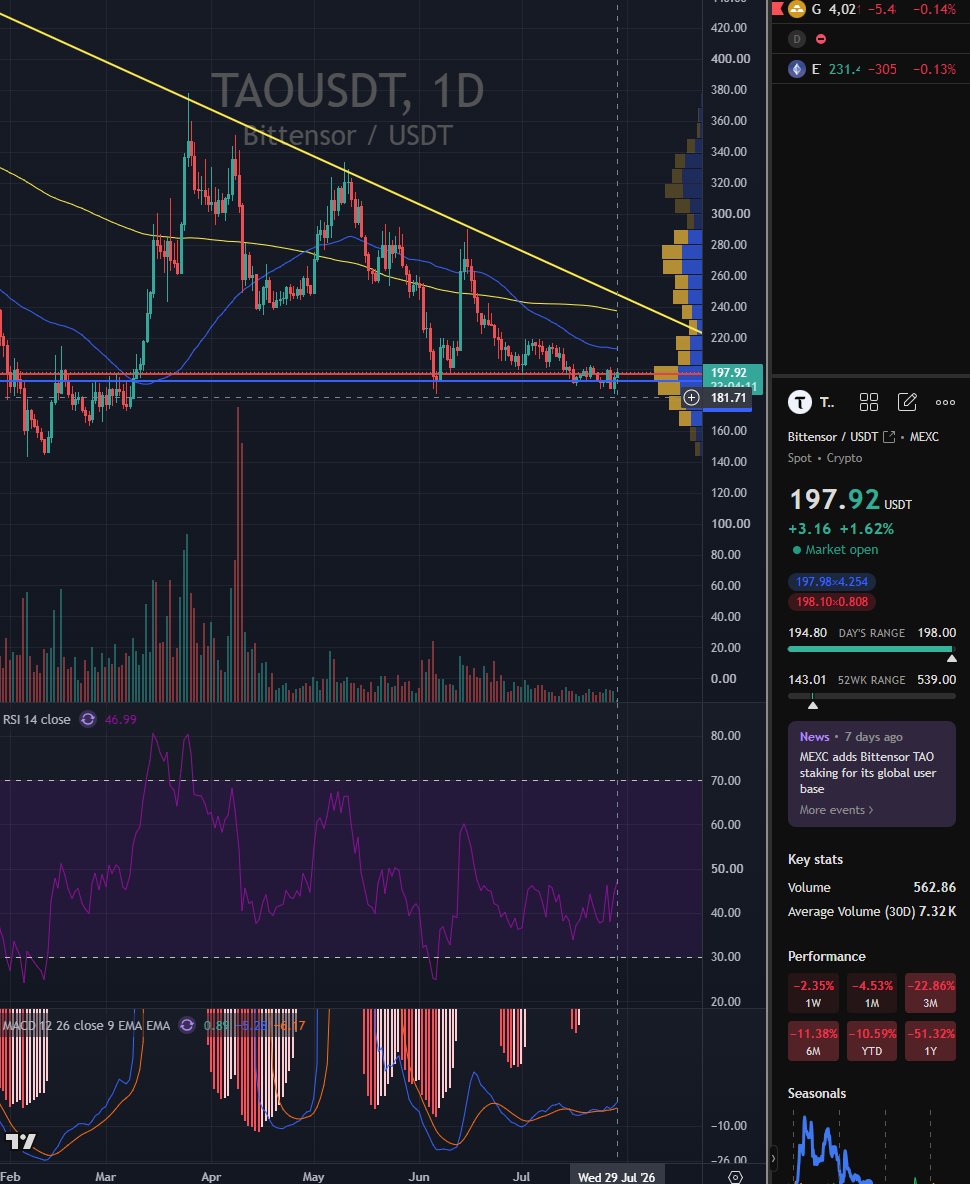Image resolution: width=970 pixels, height=1184 pixels.
Task: Open the grid layout icon in details header
Action: coord(869,402)
